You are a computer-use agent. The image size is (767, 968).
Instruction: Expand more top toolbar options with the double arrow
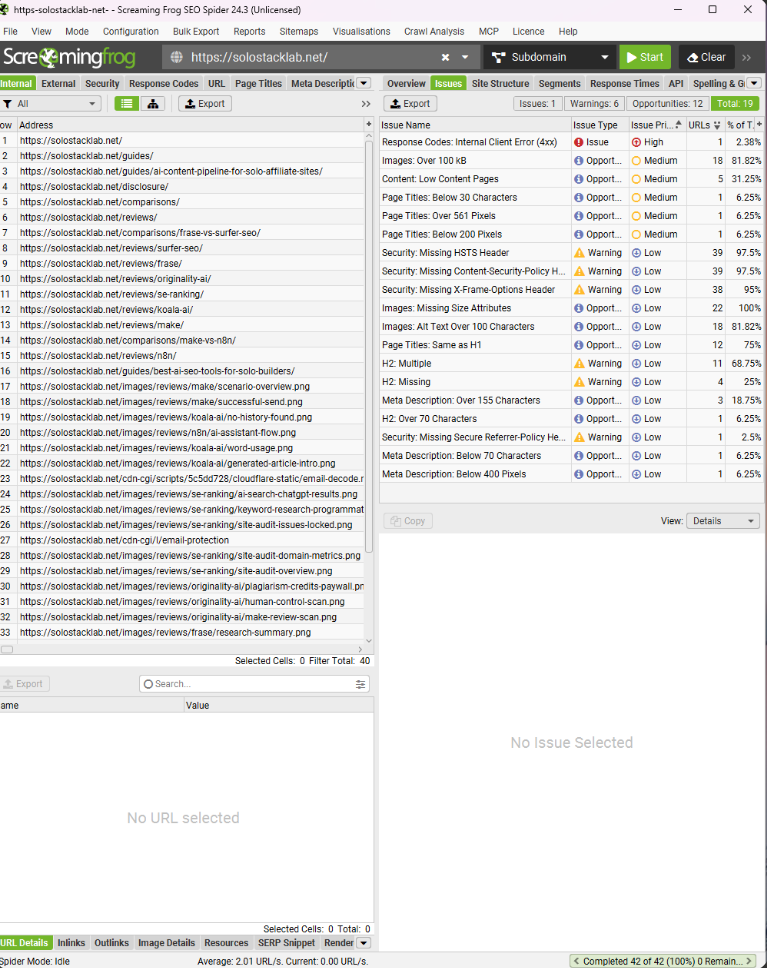pyautogui.click(x=747, y=57)
